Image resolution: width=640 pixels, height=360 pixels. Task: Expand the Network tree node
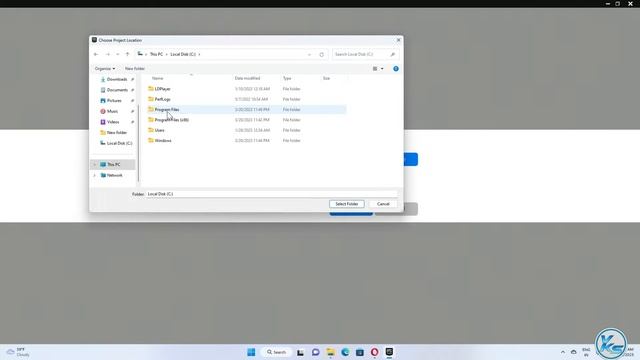(x=95, y=175)
